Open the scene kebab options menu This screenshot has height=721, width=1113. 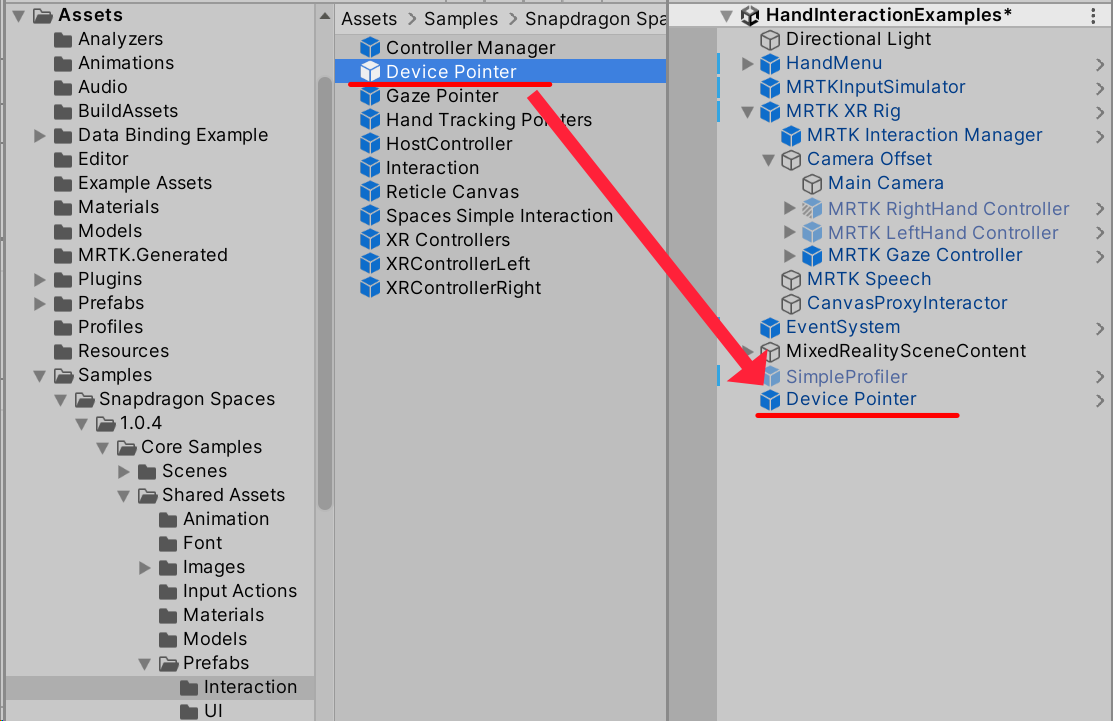click(x=1093, y=16)
